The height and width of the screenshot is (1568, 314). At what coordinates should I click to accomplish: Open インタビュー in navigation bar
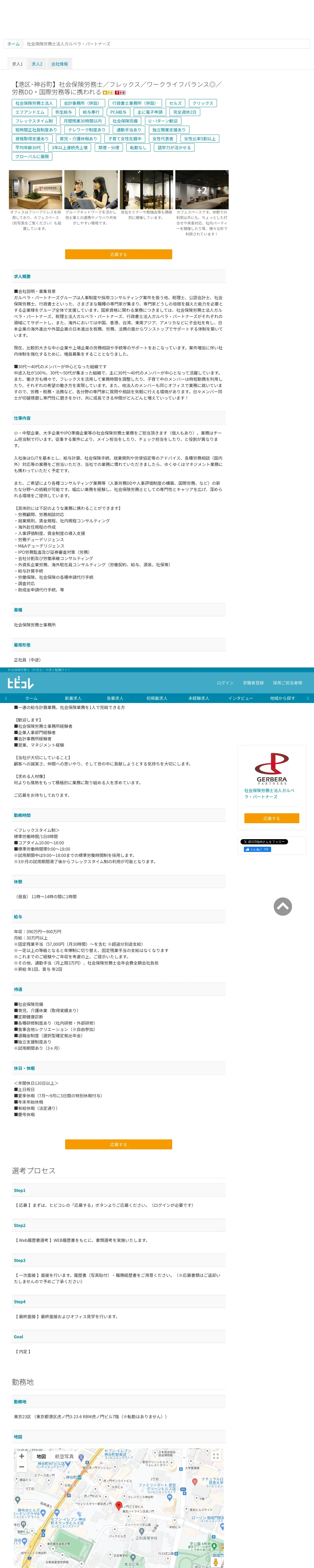click(x=240, y=698)
